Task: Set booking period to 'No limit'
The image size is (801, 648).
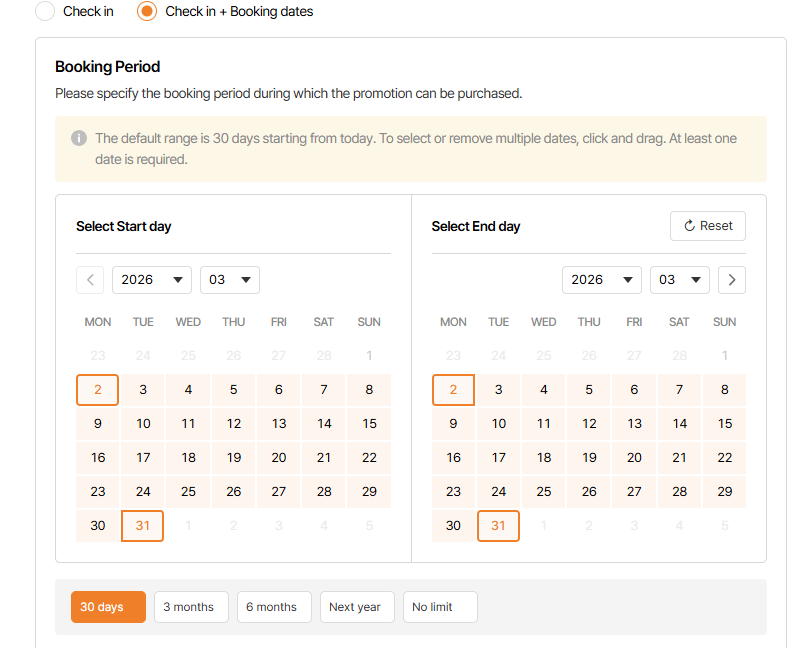Action: tap(440, 607)
